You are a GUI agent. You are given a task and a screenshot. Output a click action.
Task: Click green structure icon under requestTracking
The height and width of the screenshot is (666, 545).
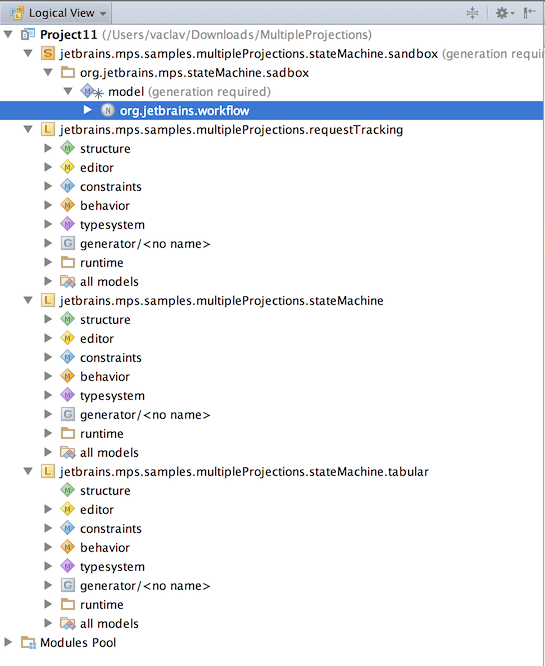point(67,148)
